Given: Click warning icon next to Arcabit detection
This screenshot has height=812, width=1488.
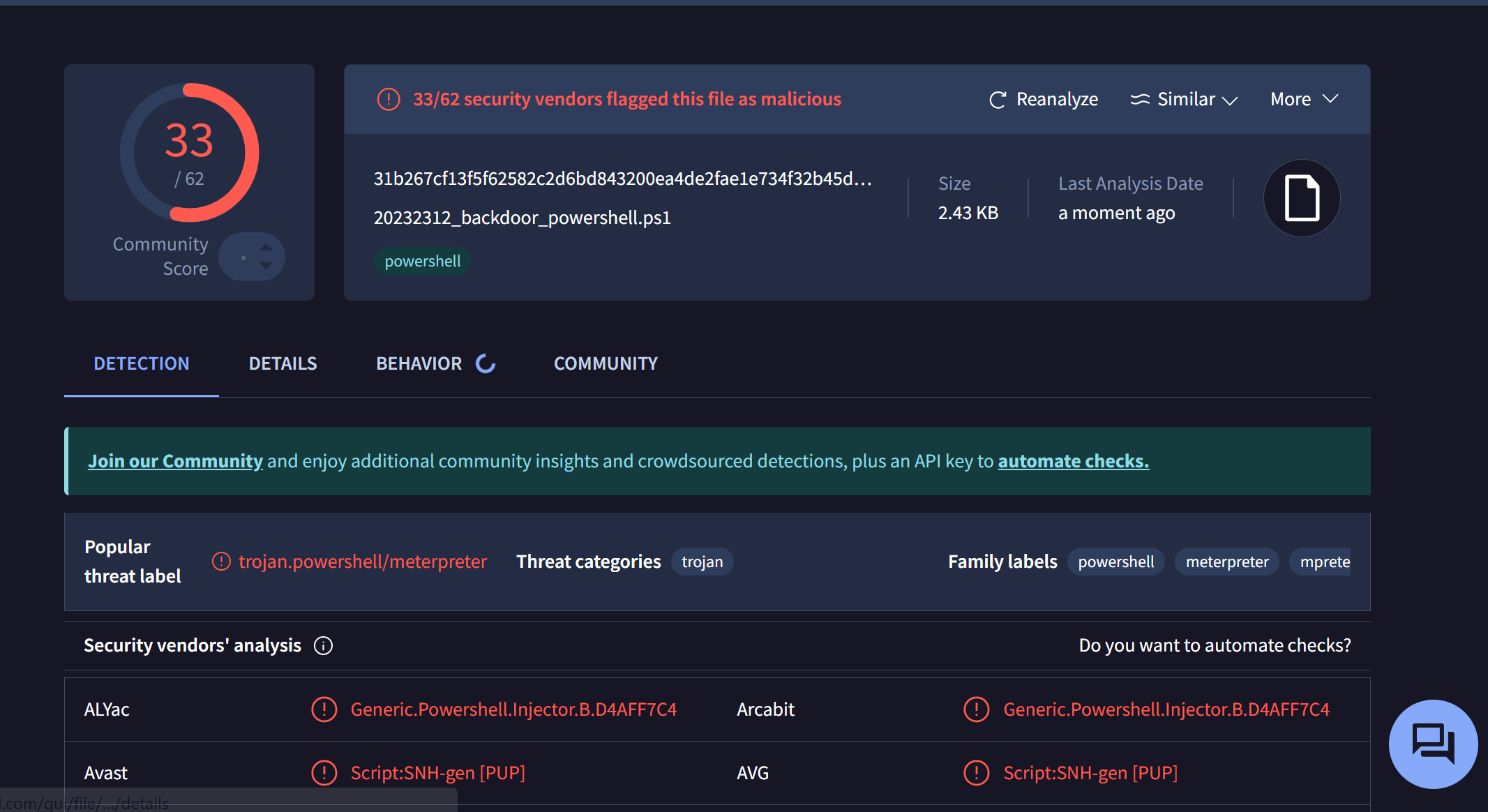Looking at the screenshot, I should (x=976, y=709).
